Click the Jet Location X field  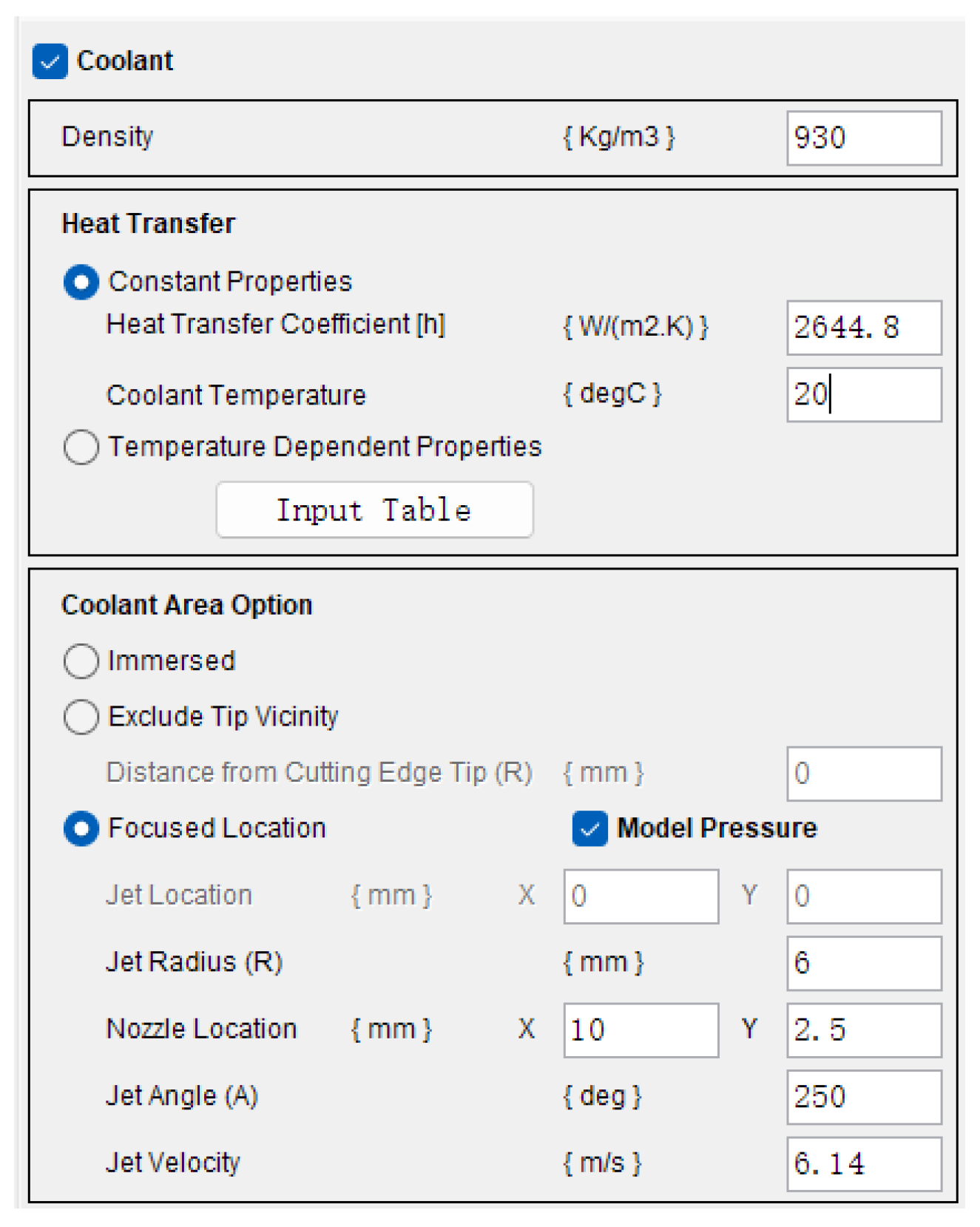click(641, 896)
